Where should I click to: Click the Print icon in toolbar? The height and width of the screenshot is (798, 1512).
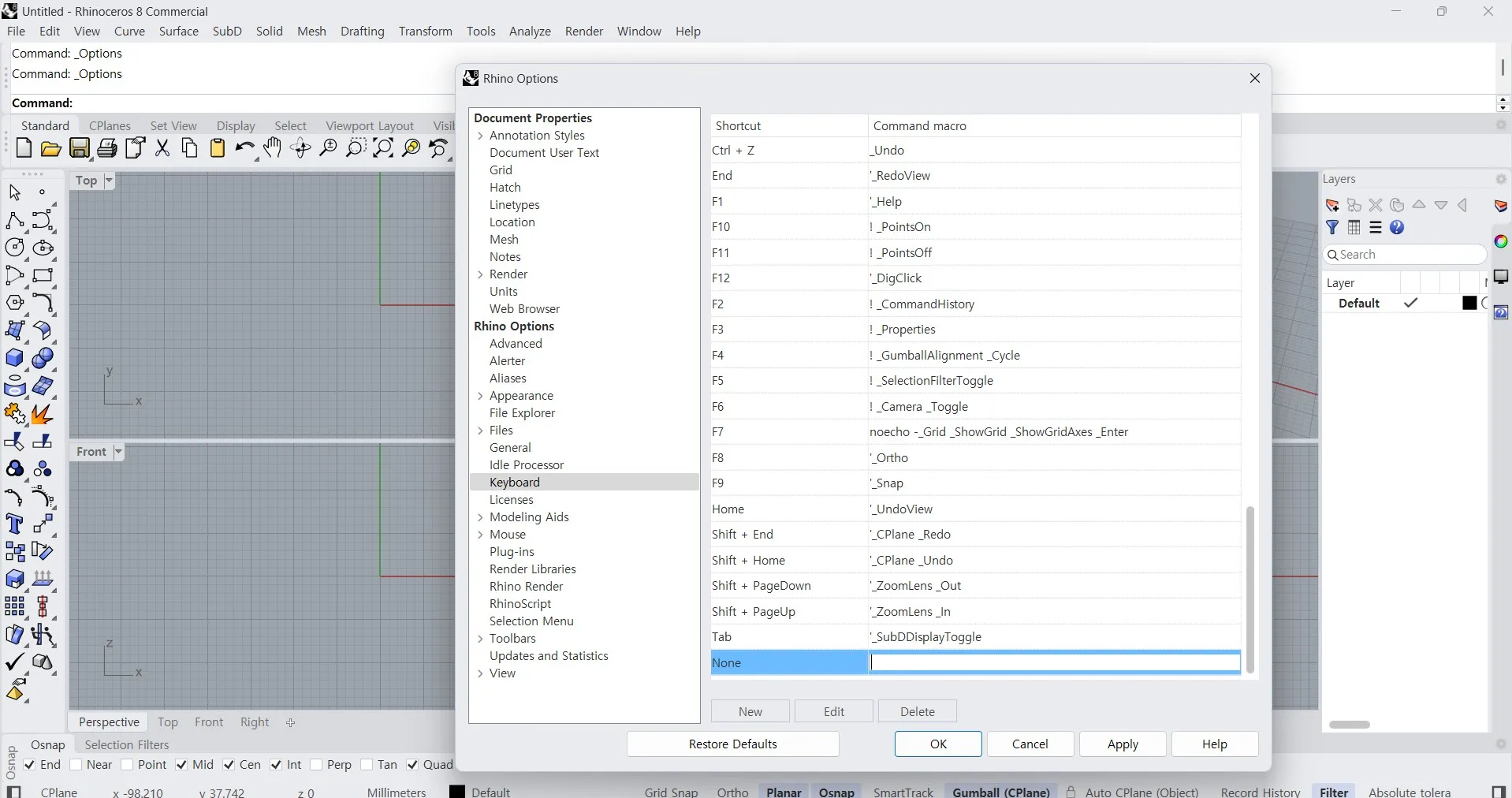tap(107, 148)
